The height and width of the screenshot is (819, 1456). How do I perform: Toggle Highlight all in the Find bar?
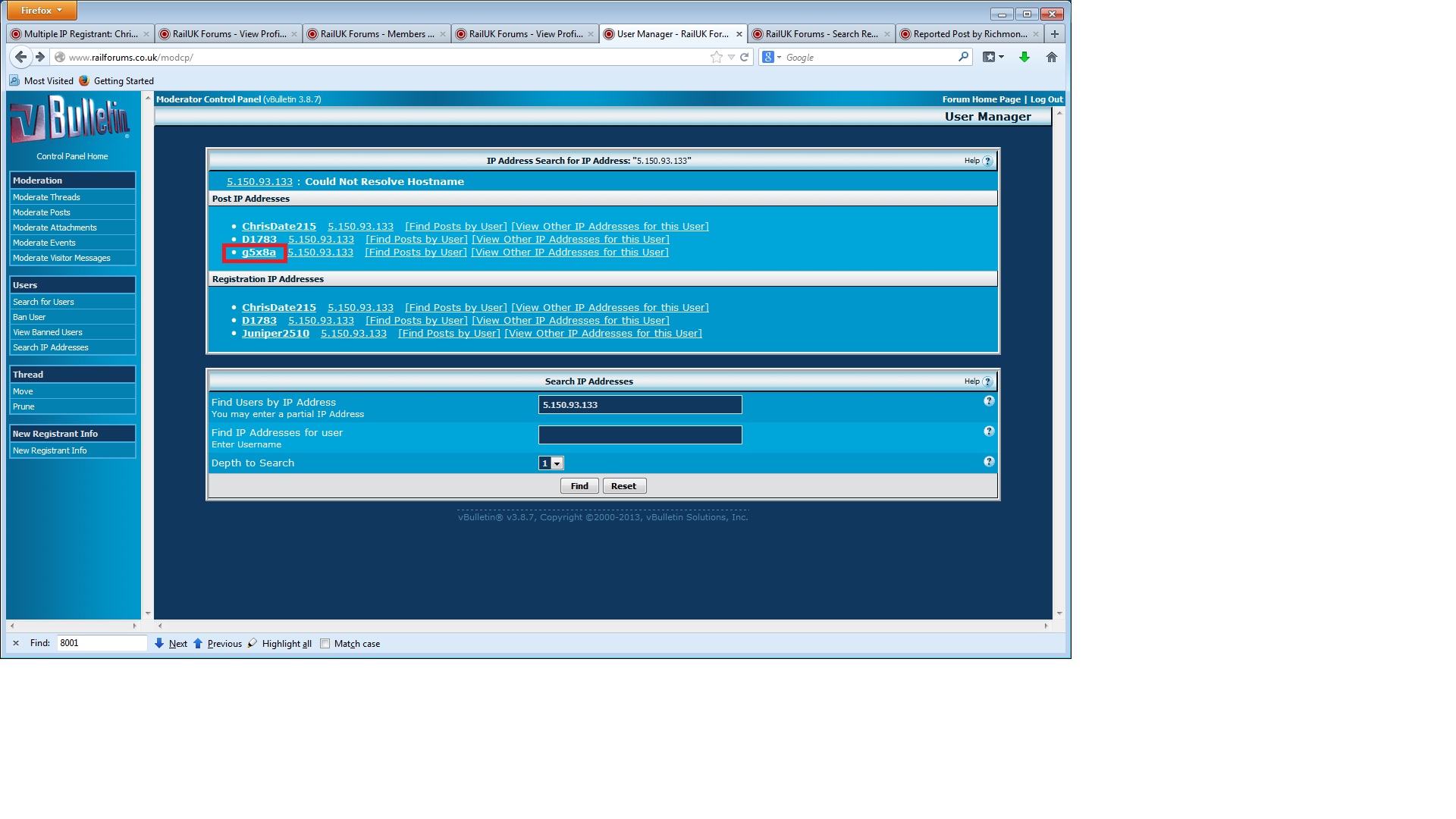point(280,643)
